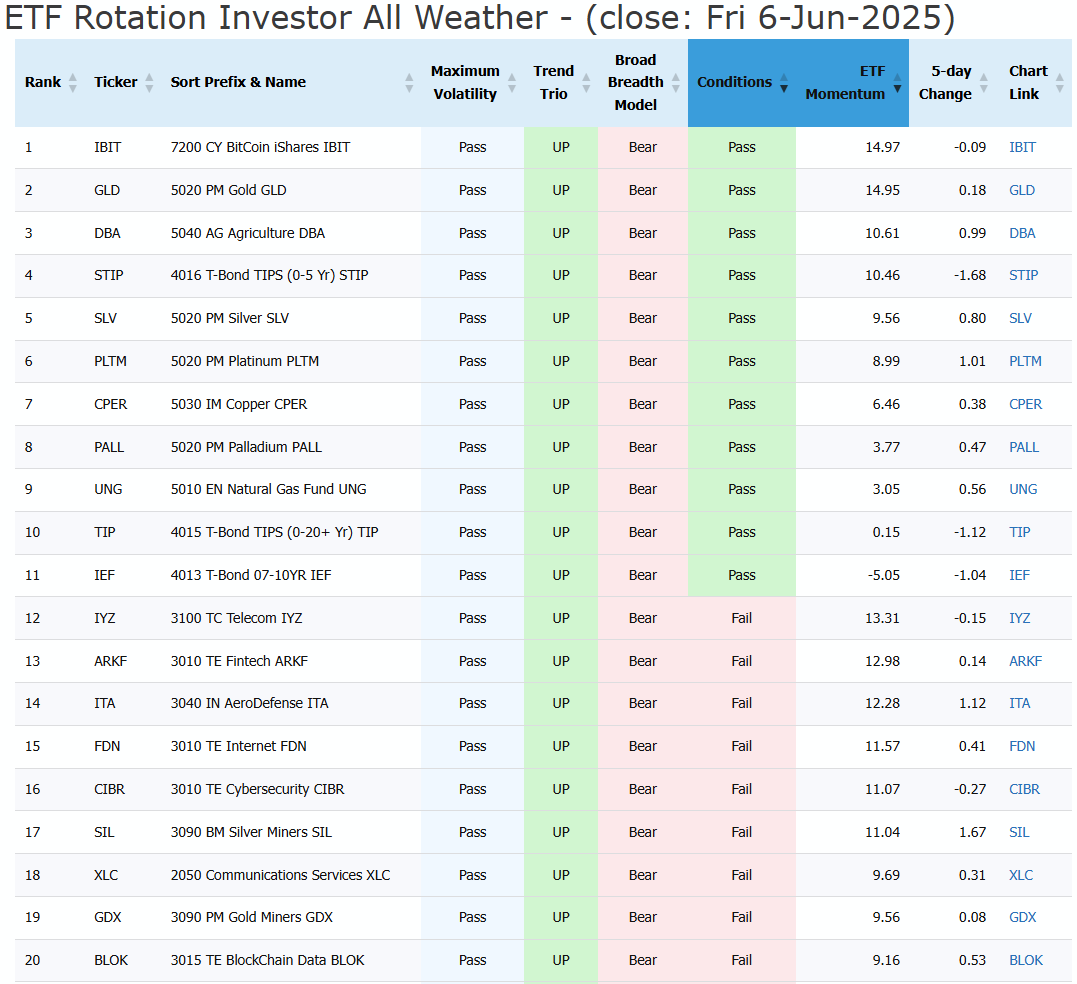
Task: Select '3015 TE BlockChain Data BLOK' cell
Action: [291, 960]
